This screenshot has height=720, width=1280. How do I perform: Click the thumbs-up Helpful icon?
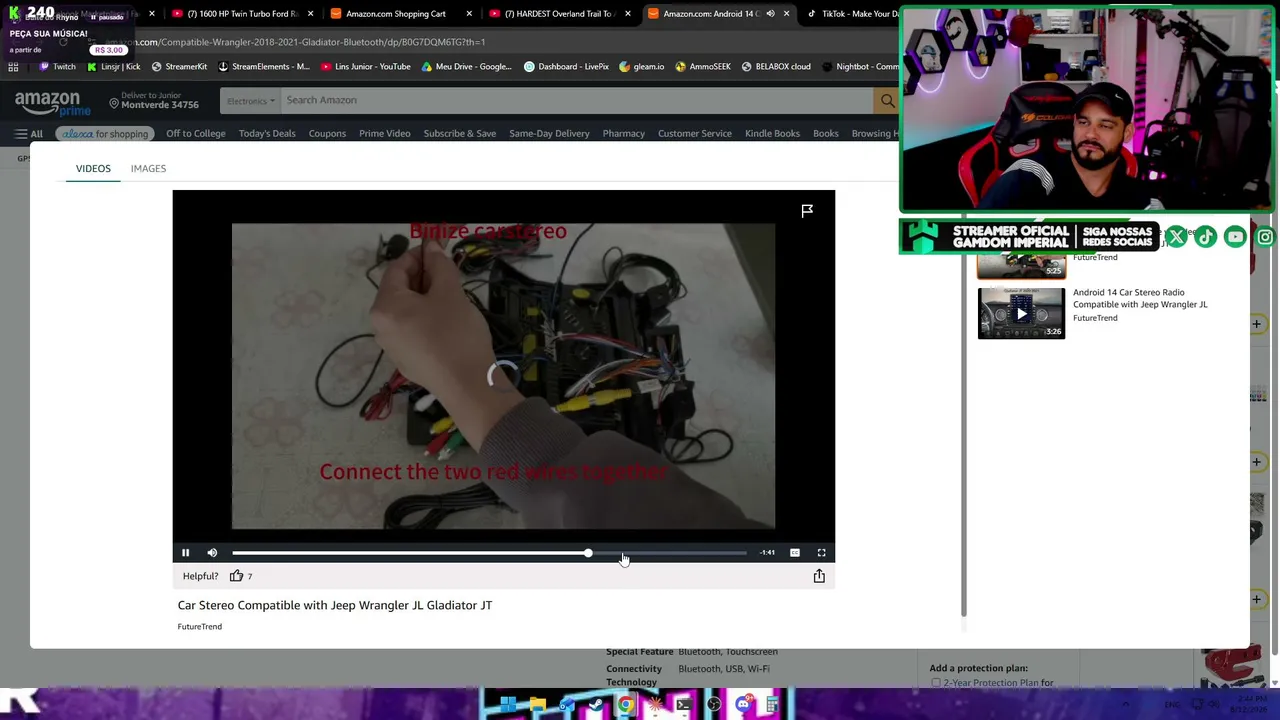pyautogui.click(x=236, y=576)
